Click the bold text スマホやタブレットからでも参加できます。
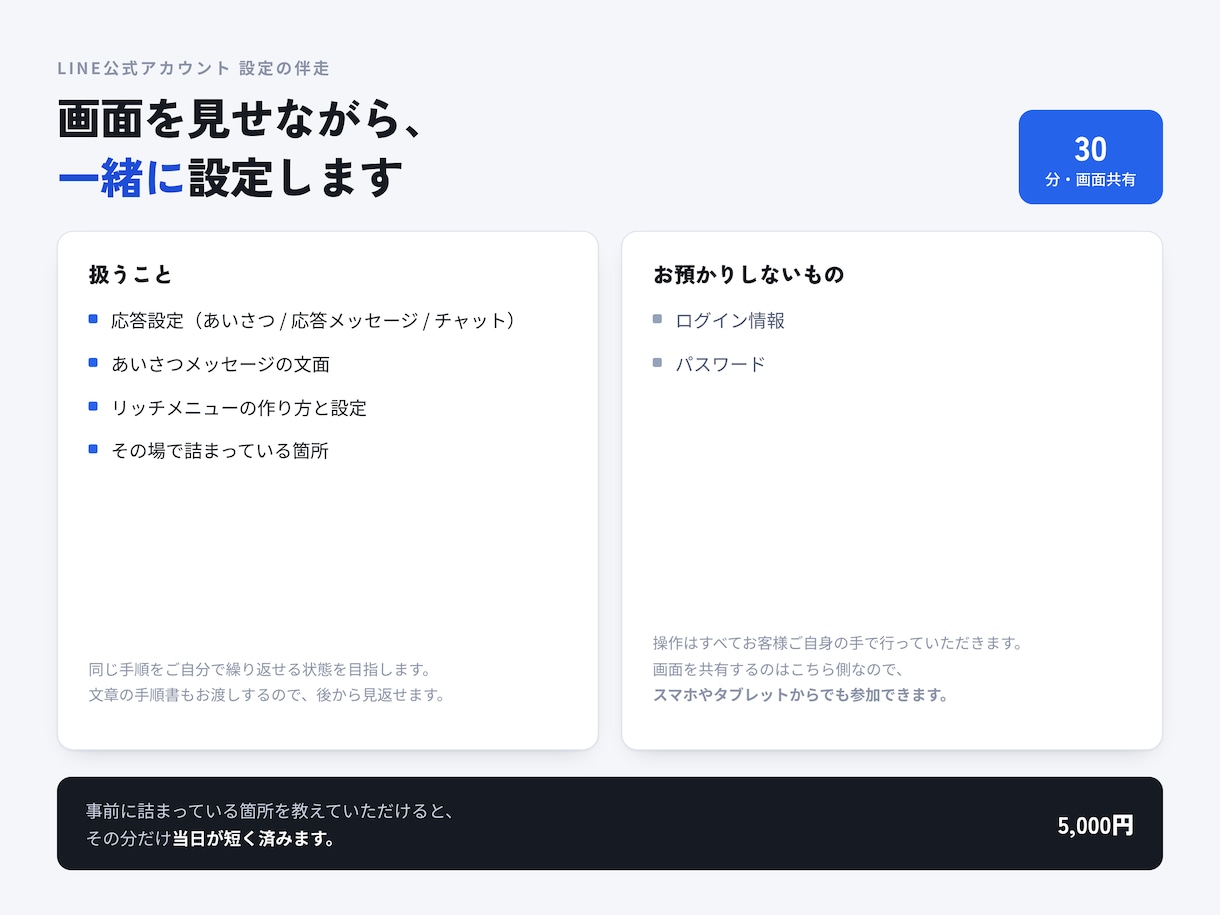This screenshot has height=915, width=1220. click(x=801, y=695)
